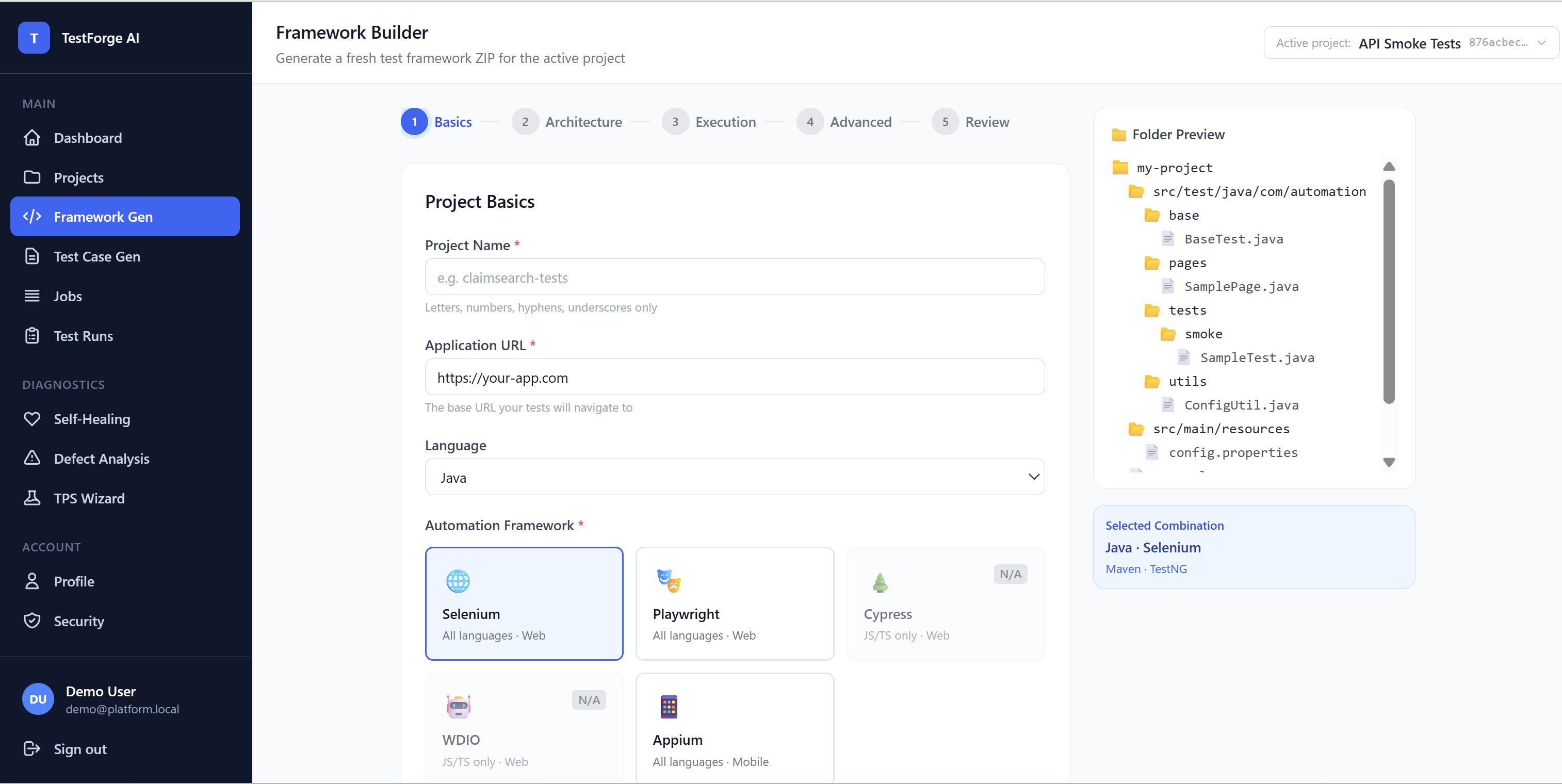This screenshot has width=1562, height=784.
Task: Click the config.properties file icon
Action: (1152, 452)
